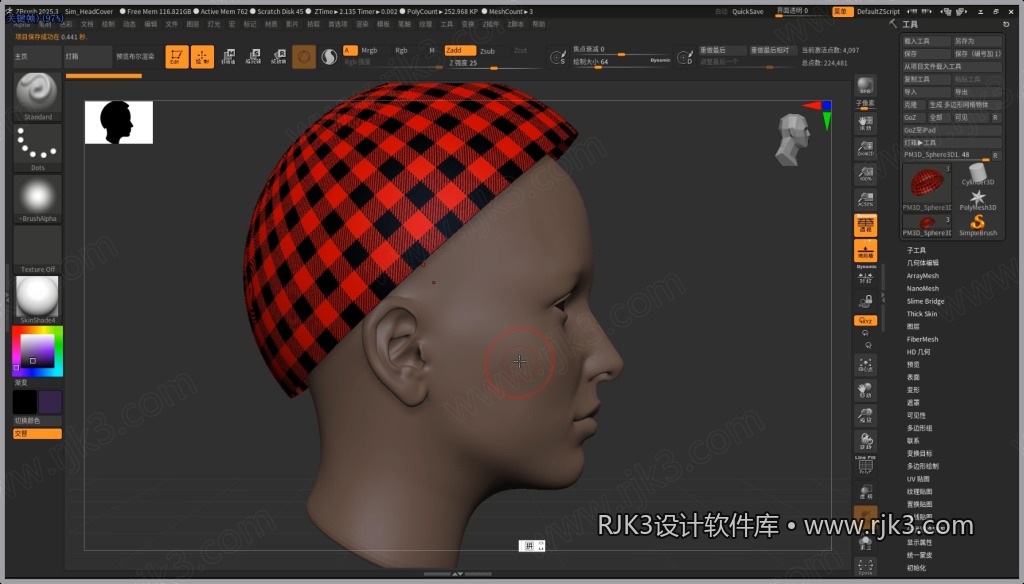Click the Zoom2D icon
The image size is (1024, 584).
865,148
